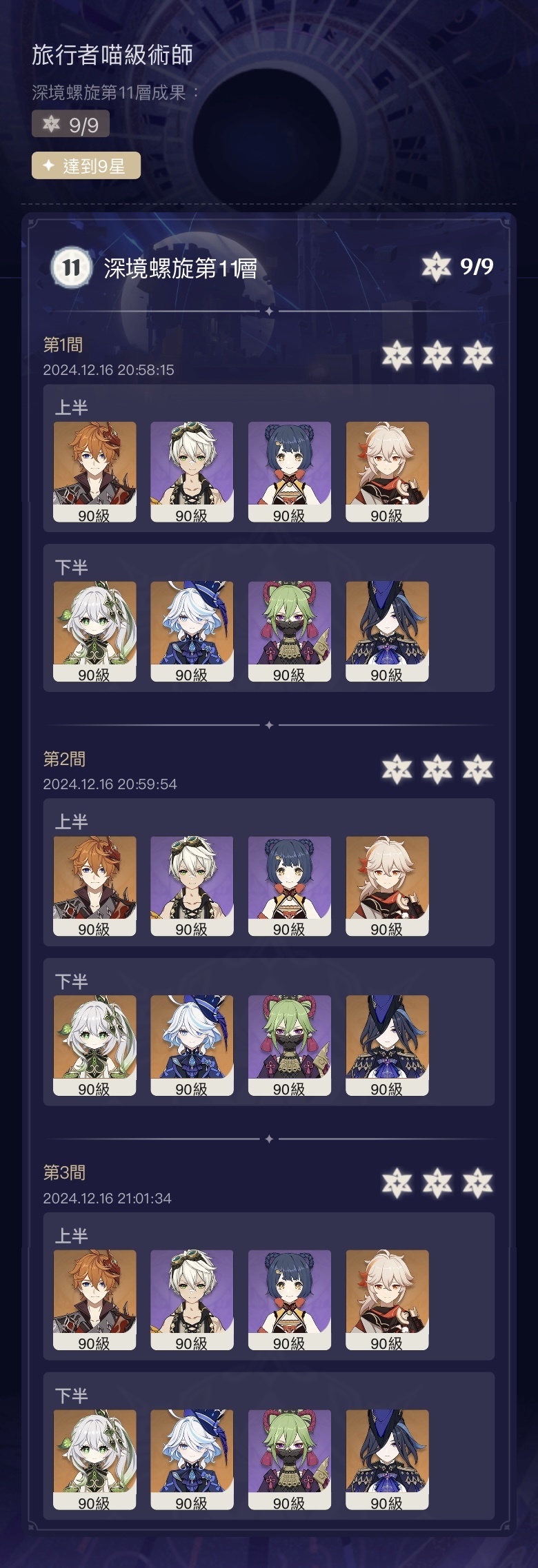
Task: Click Clorinde portrait in Chamber 1 second half
Action: pyautogui.click(x=387, y=631)
